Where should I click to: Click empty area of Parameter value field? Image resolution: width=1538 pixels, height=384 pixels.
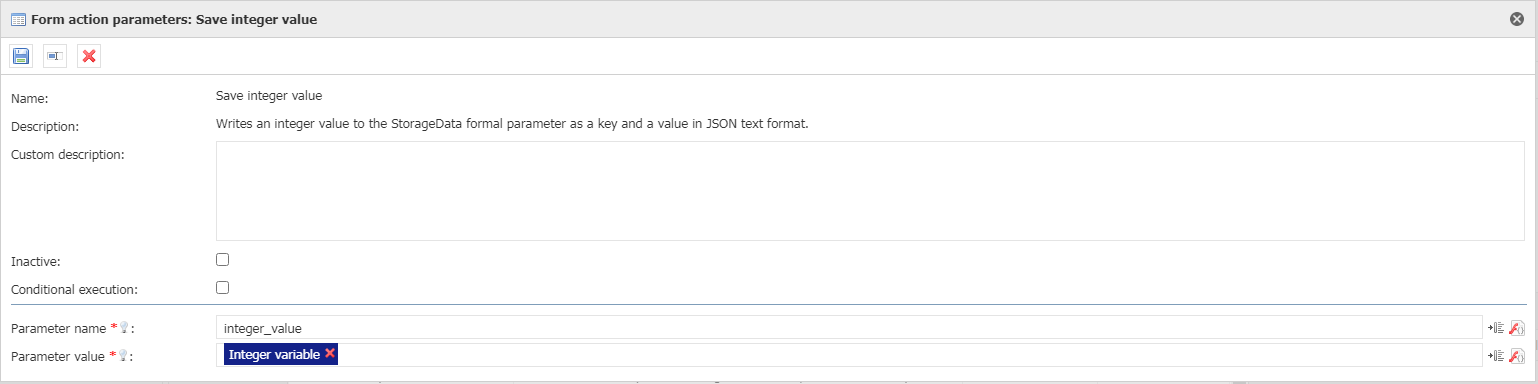[x=908, y=355]
